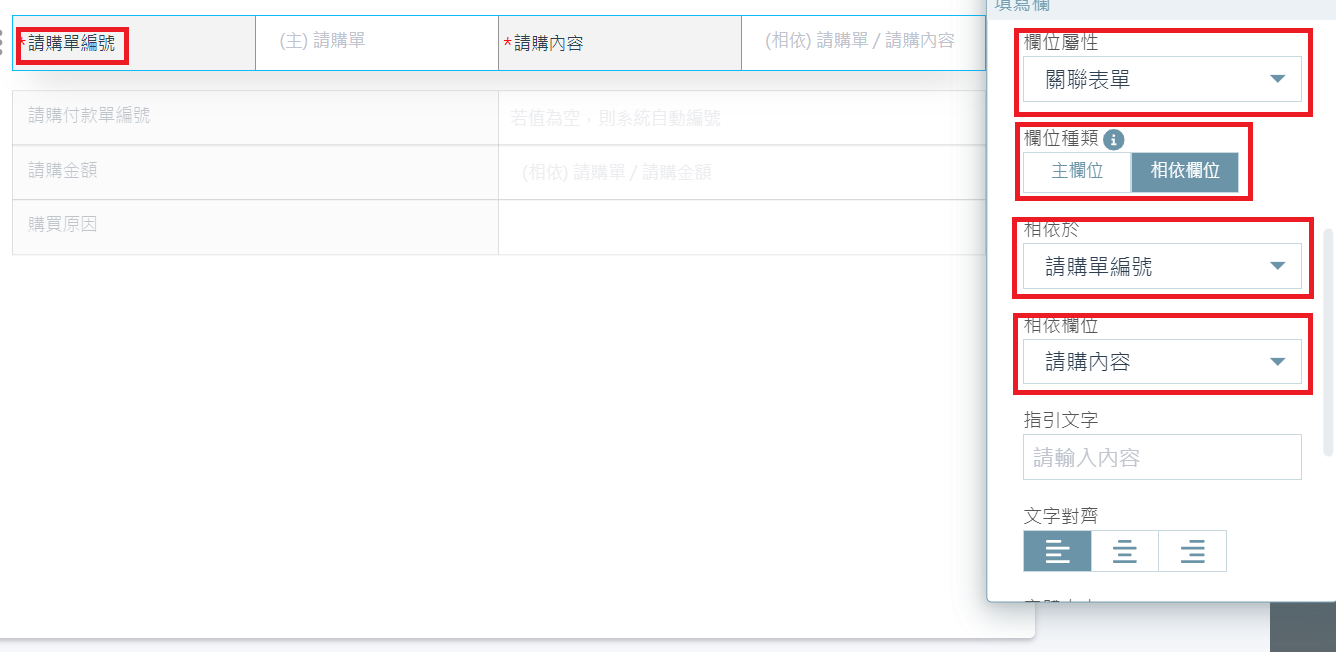
Task: Click the info icon beside 欄位種類
Action: (x=1113, y=140)
